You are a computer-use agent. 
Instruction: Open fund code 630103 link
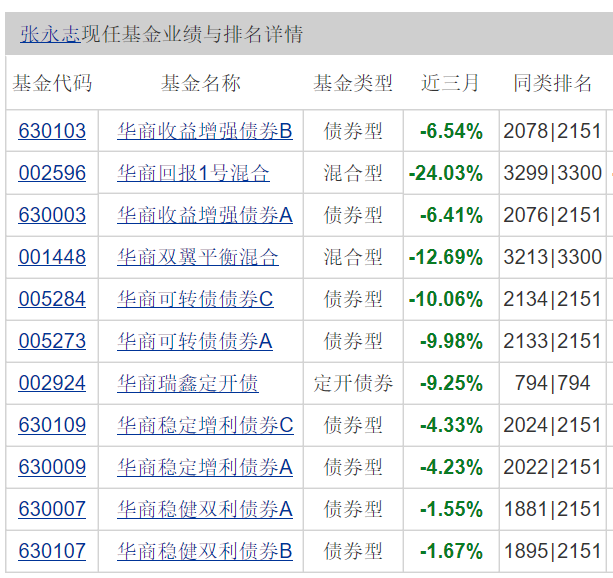coord(52,131)
